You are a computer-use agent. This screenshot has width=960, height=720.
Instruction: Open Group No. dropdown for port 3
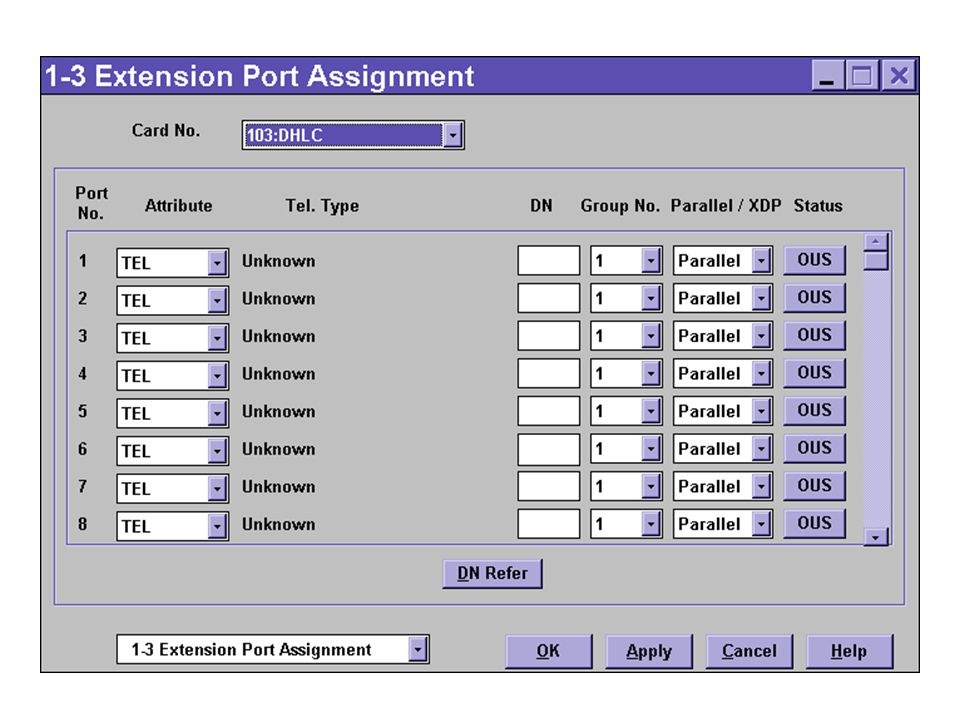tap(651, 336)
